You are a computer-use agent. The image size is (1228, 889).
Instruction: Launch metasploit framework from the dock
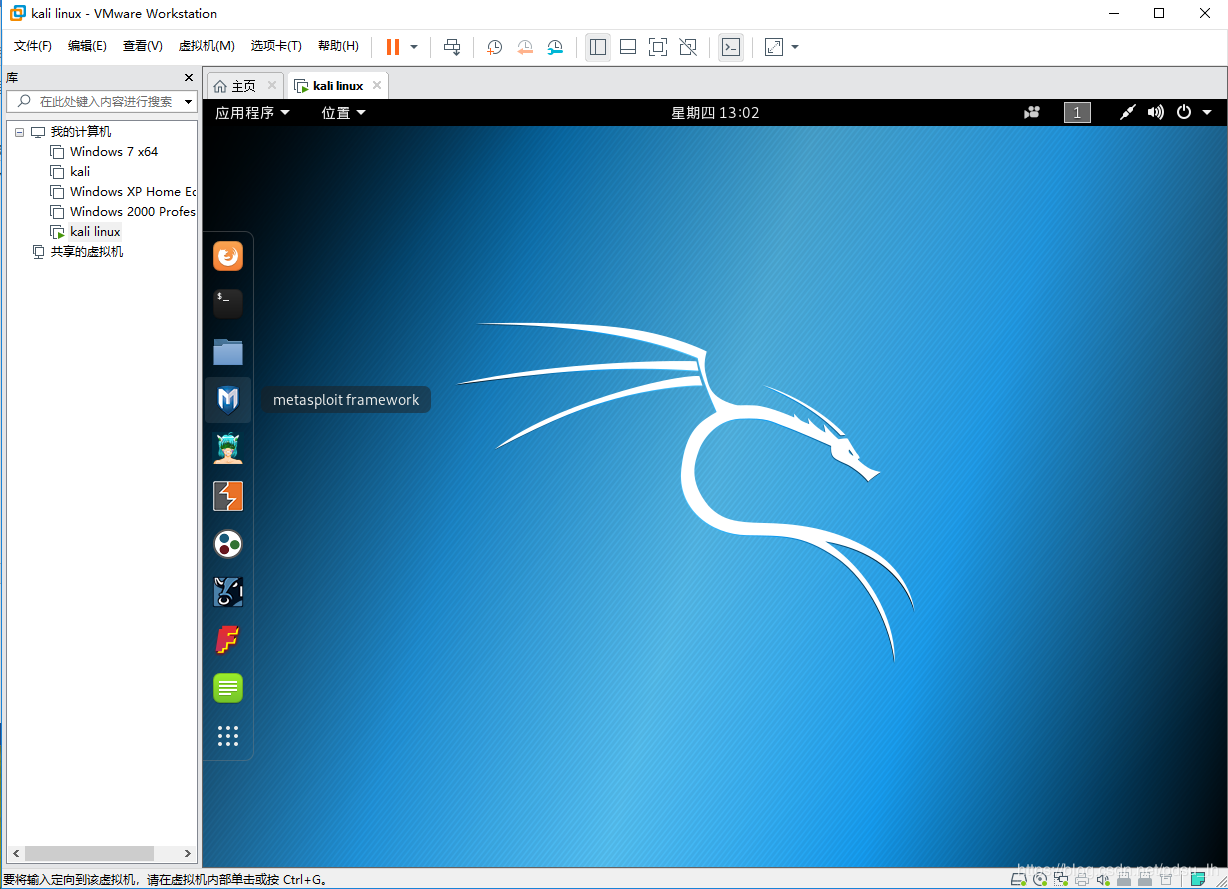(228, 400)
